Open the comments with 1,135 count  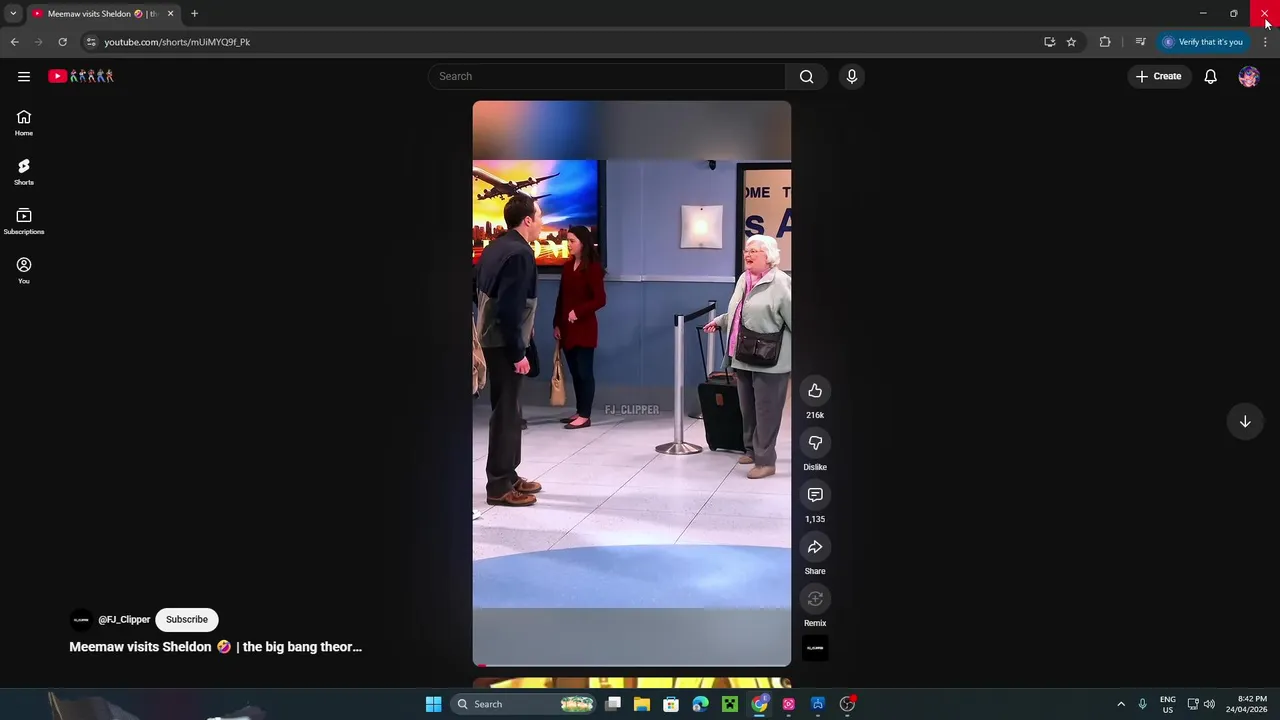click(815, 495)
